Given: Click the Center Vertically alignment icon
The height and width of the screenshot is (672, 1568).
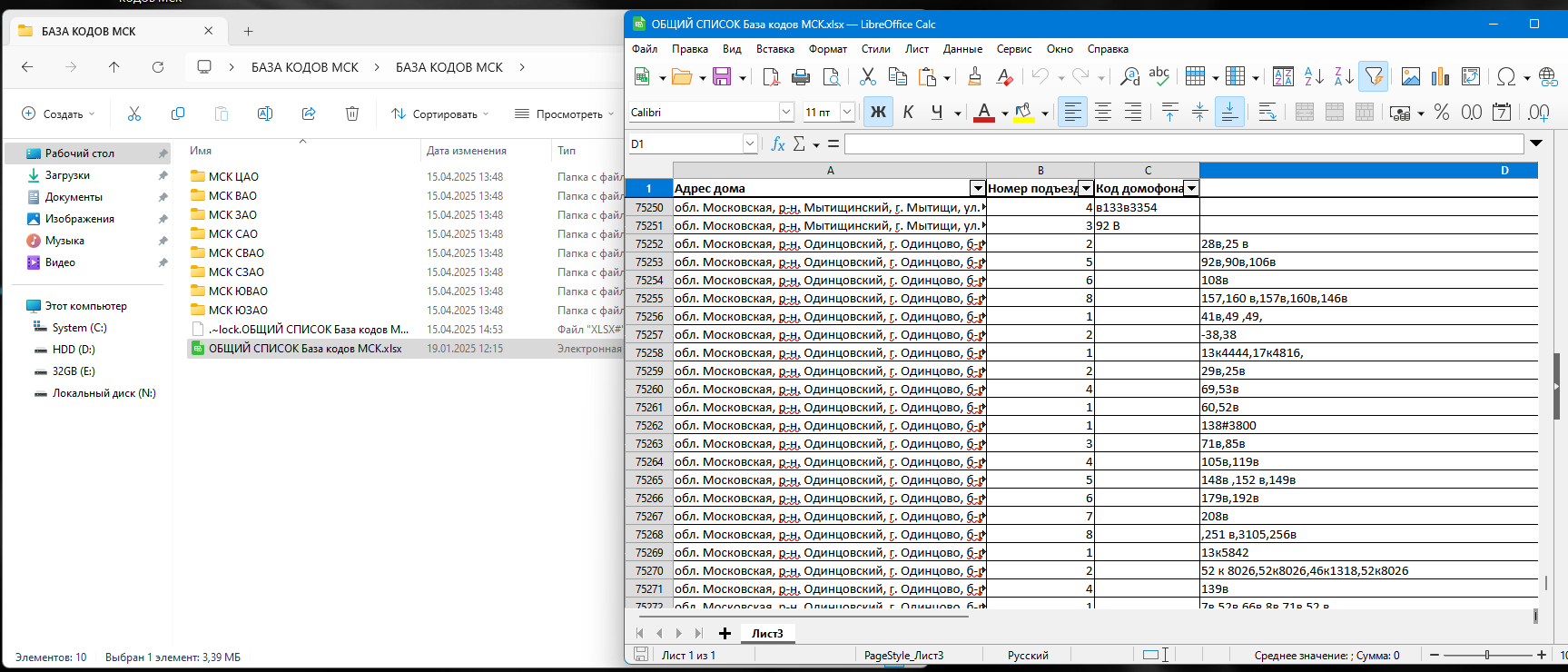Looking at the screenshot, I should coord(1199,112).
